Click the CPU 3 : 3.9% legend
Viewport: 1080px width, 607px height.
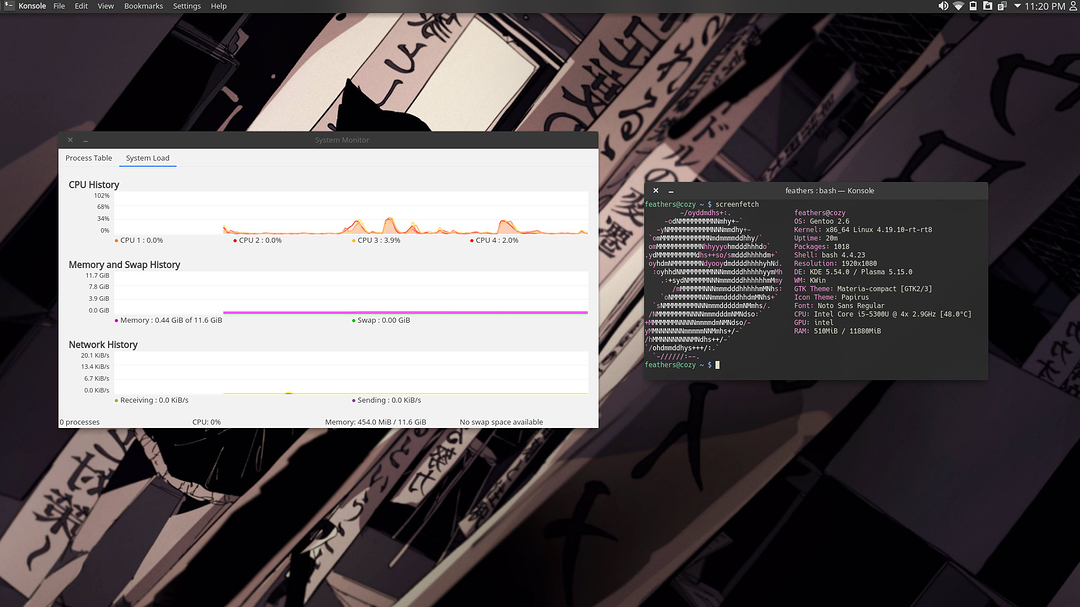click(376, 240)
